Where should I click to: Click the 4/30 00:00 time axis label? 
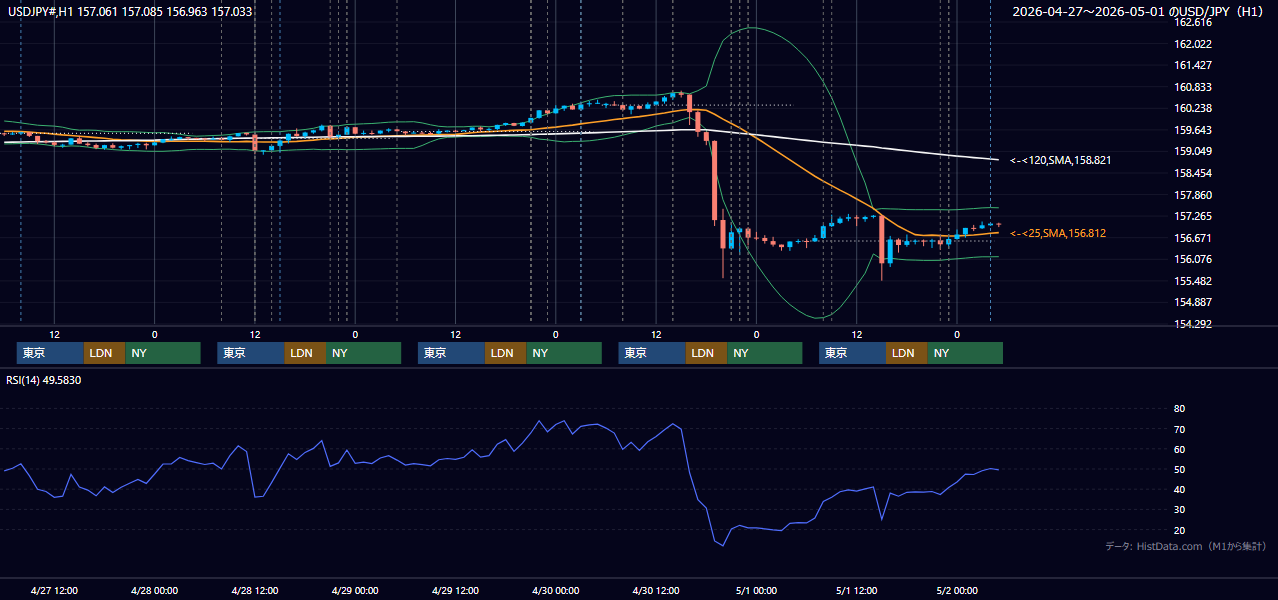click(555, 591)
